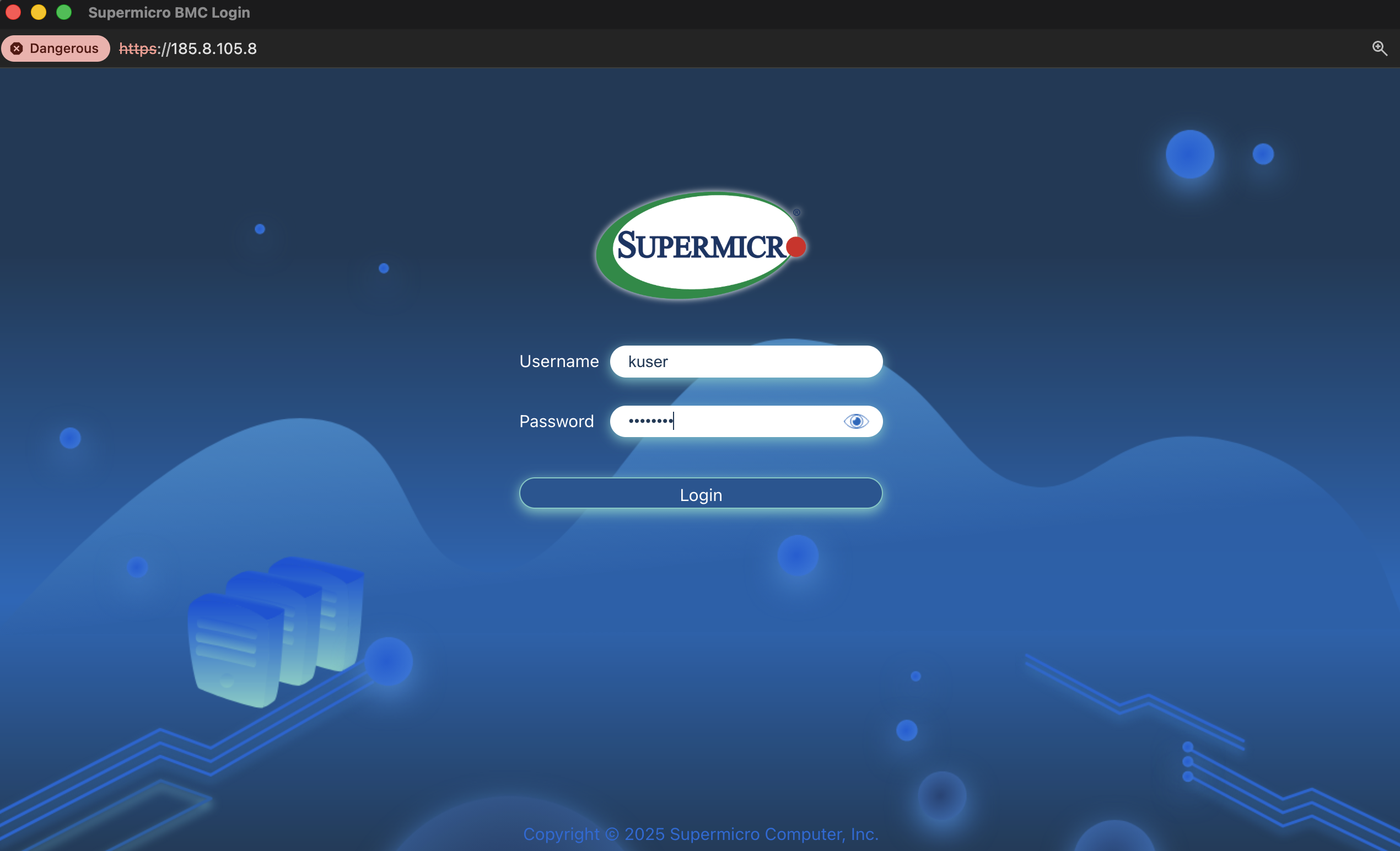Click the struck-through https text for certificate info

coord(137,49)
